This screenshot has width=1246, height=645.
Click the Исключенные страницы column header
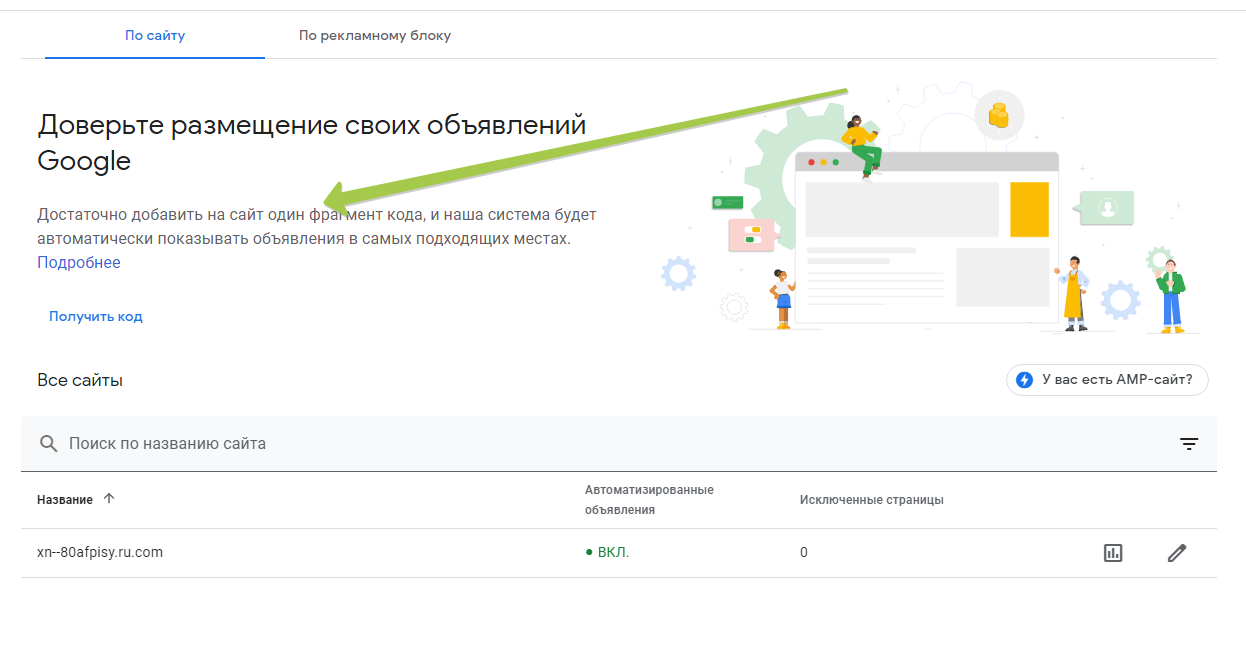[872, 500]
